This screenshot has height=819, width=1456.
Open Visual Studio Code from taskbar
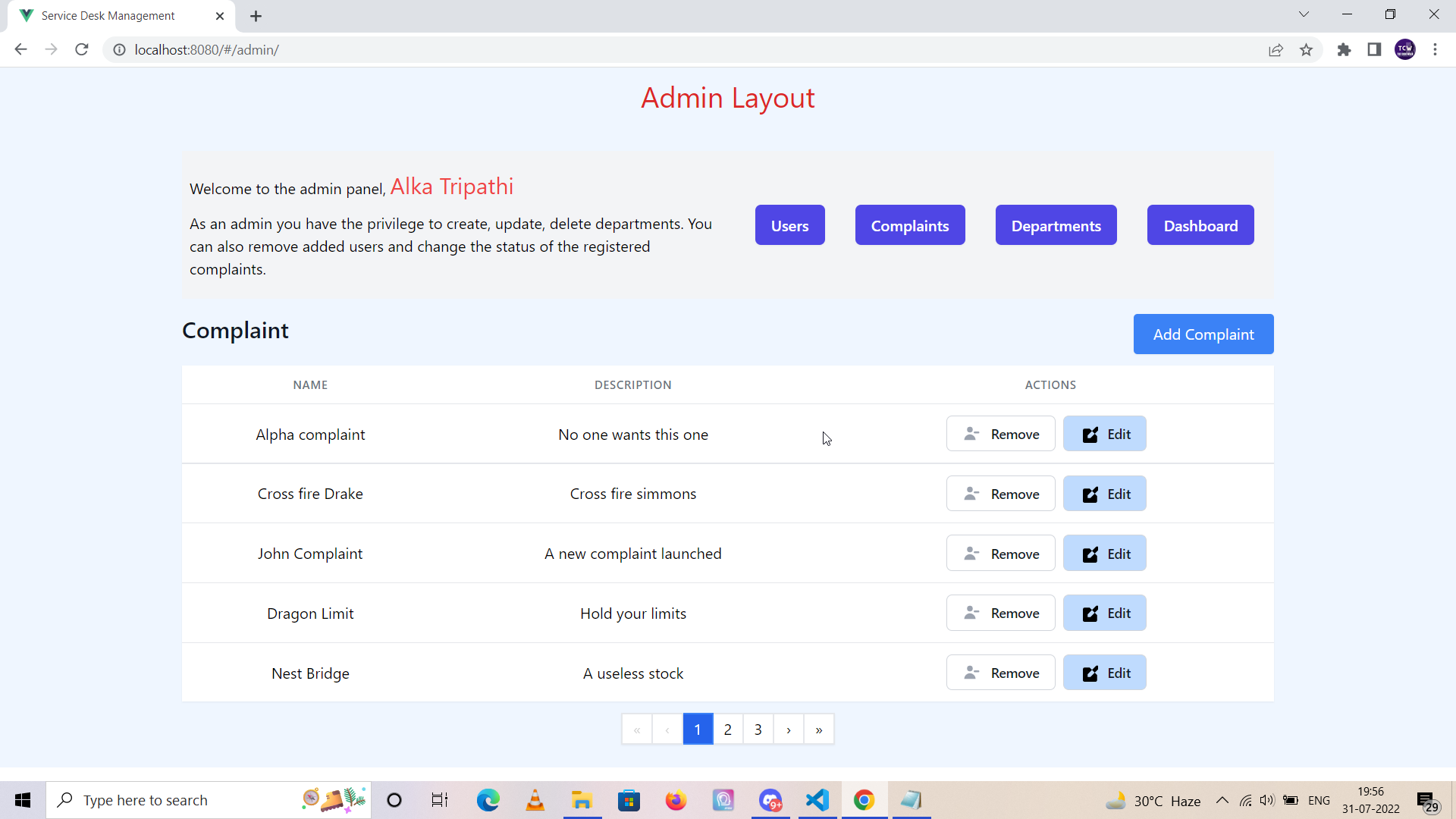tap(817, 800)
